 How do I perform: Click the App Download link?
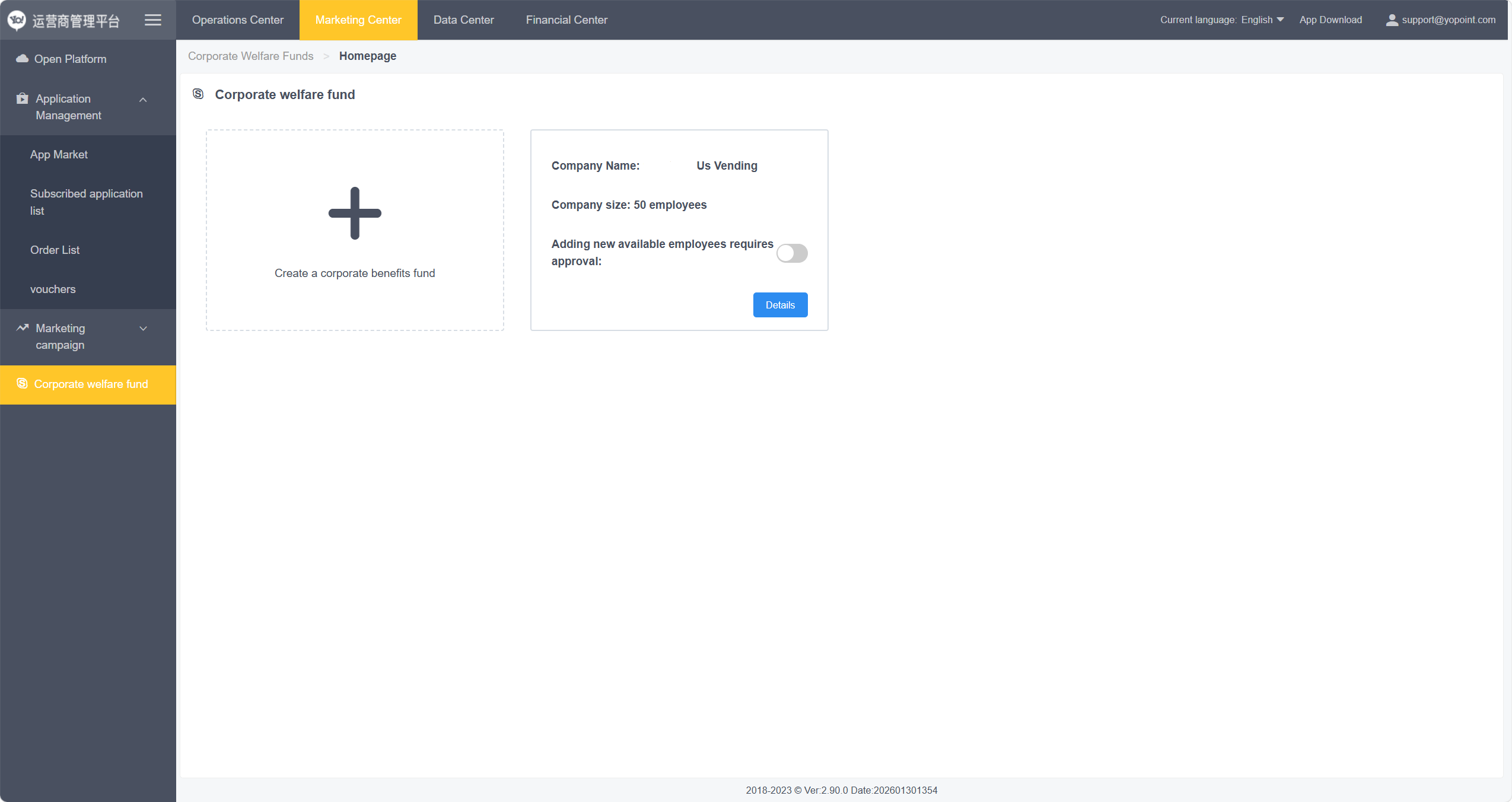(x=1330, y=20)
